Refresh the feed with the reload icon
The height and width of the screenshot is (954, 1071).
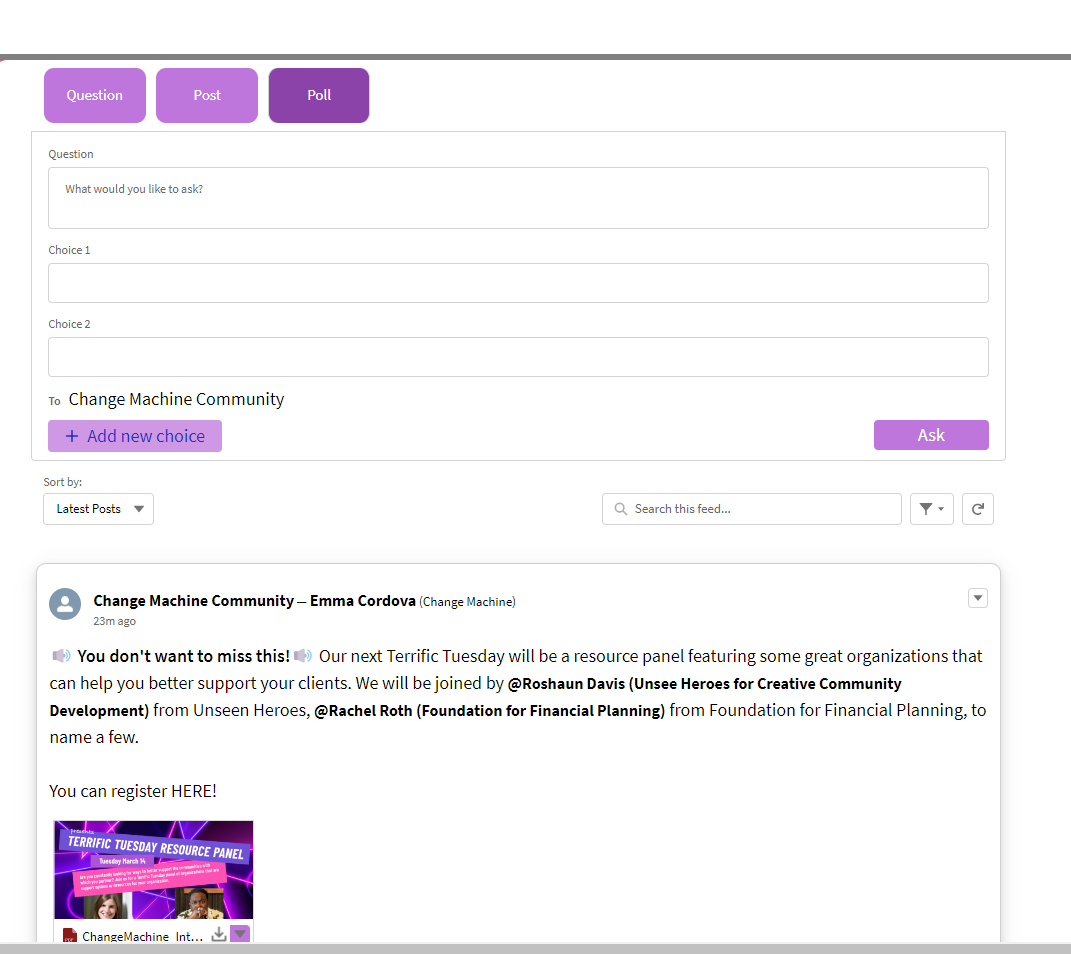(977, 509)
